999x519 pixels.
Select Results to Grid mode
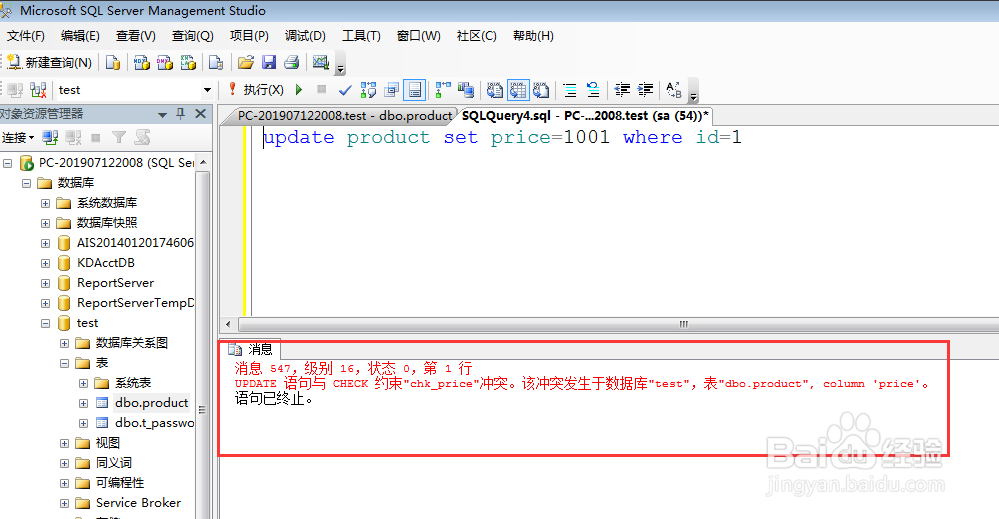[x=518, y=90]
